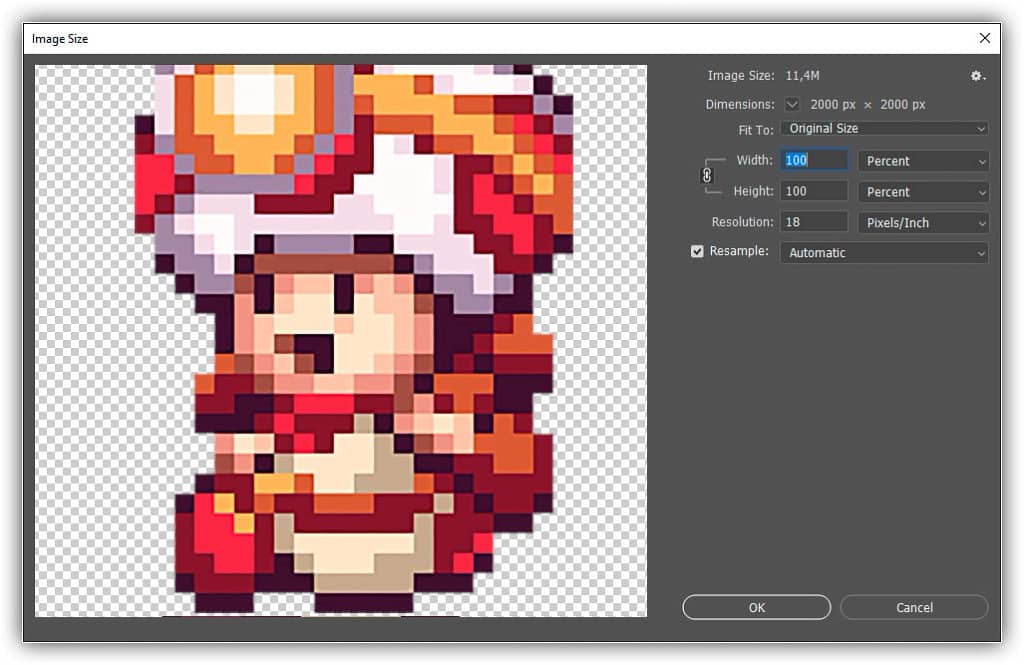Change the Width unit from Percent

[x=923, y=161]
